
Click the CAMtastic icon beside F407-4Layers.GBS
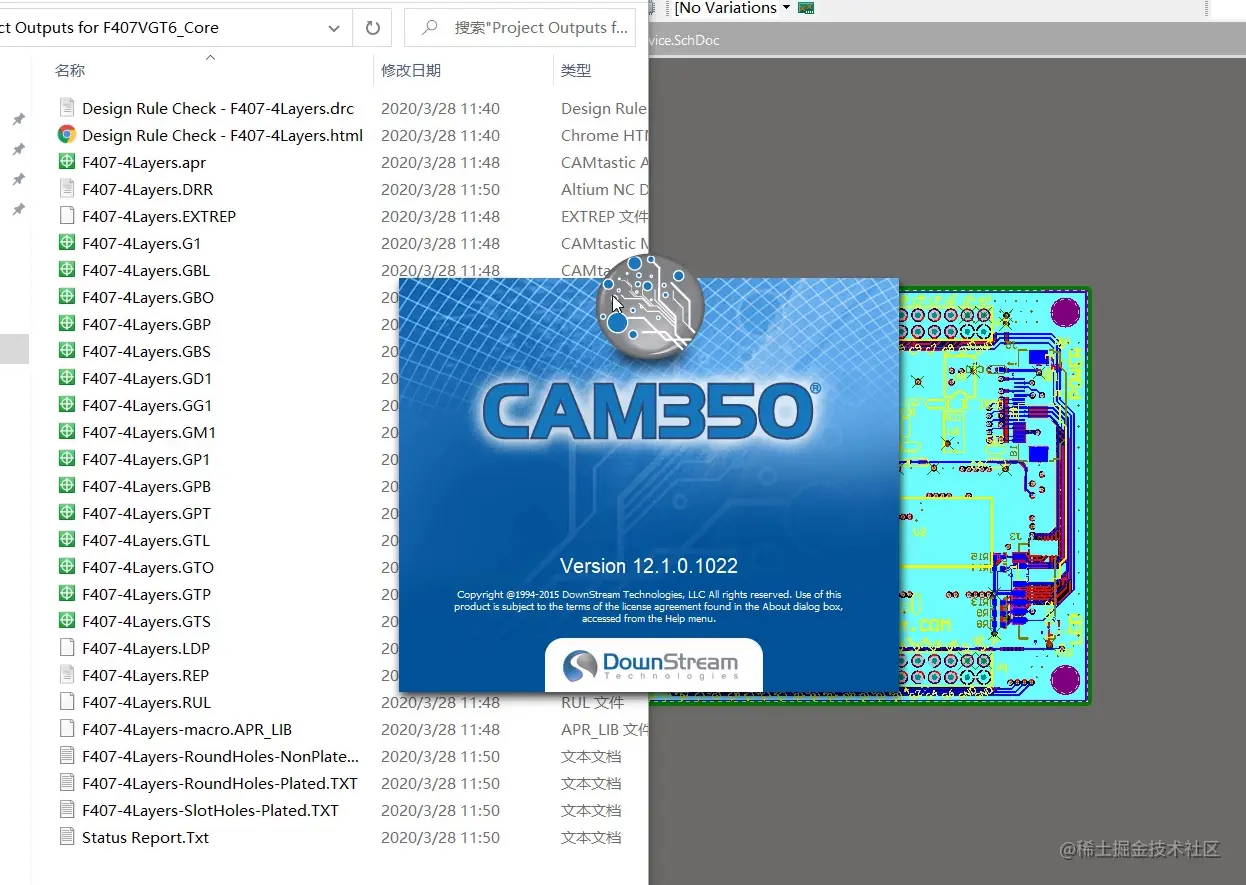coord(67,351)
